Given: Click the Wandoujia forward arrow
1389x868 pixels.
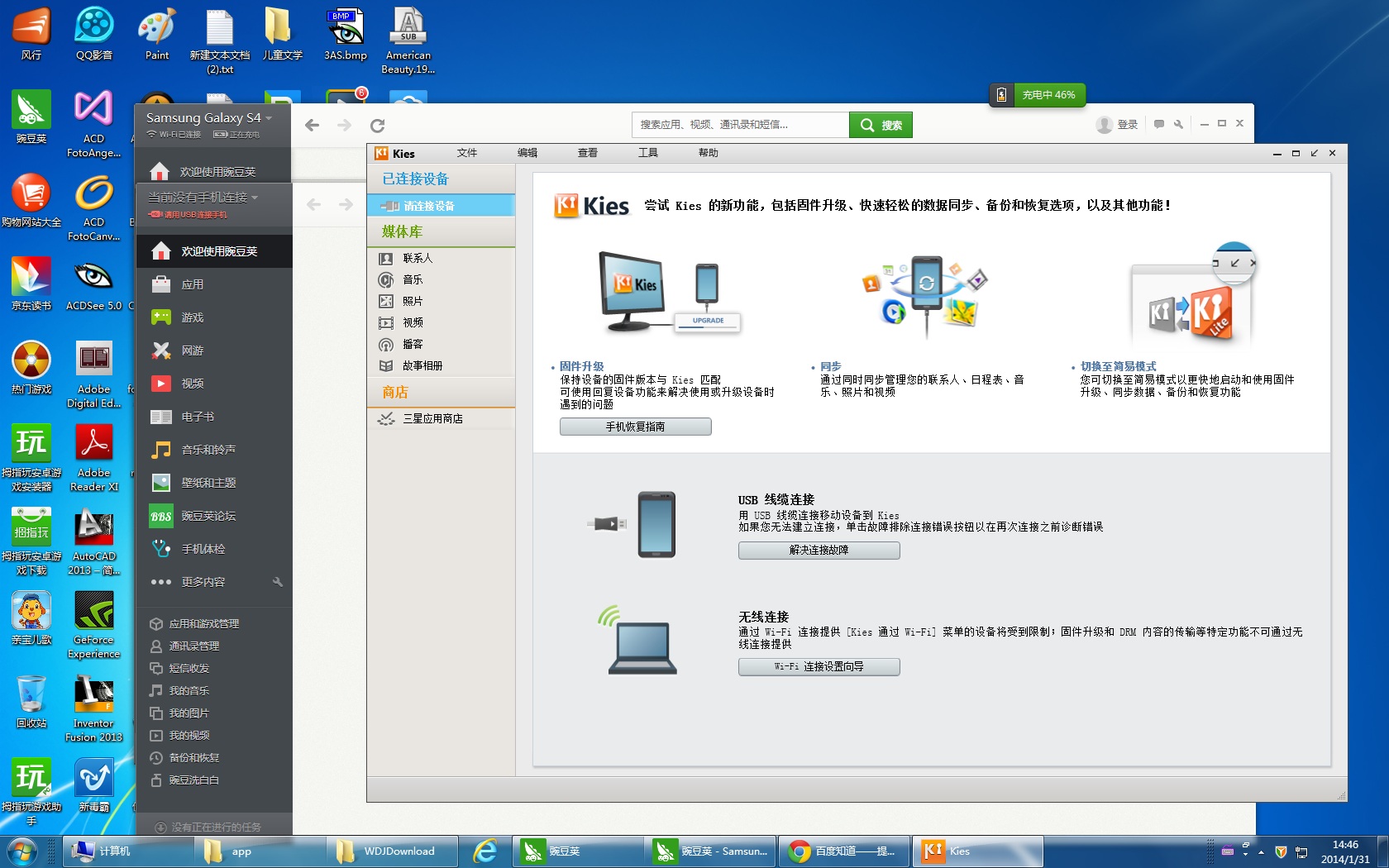Looking at the screenshot, I should tap(345, 126).
